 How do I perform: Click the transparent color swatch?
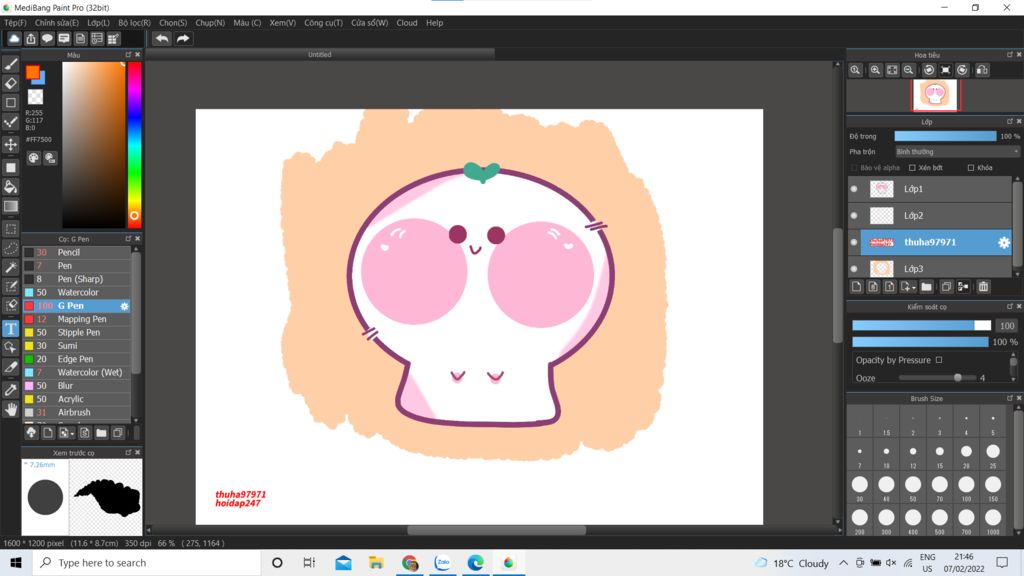pyautogui.click(x=35, y=97)
